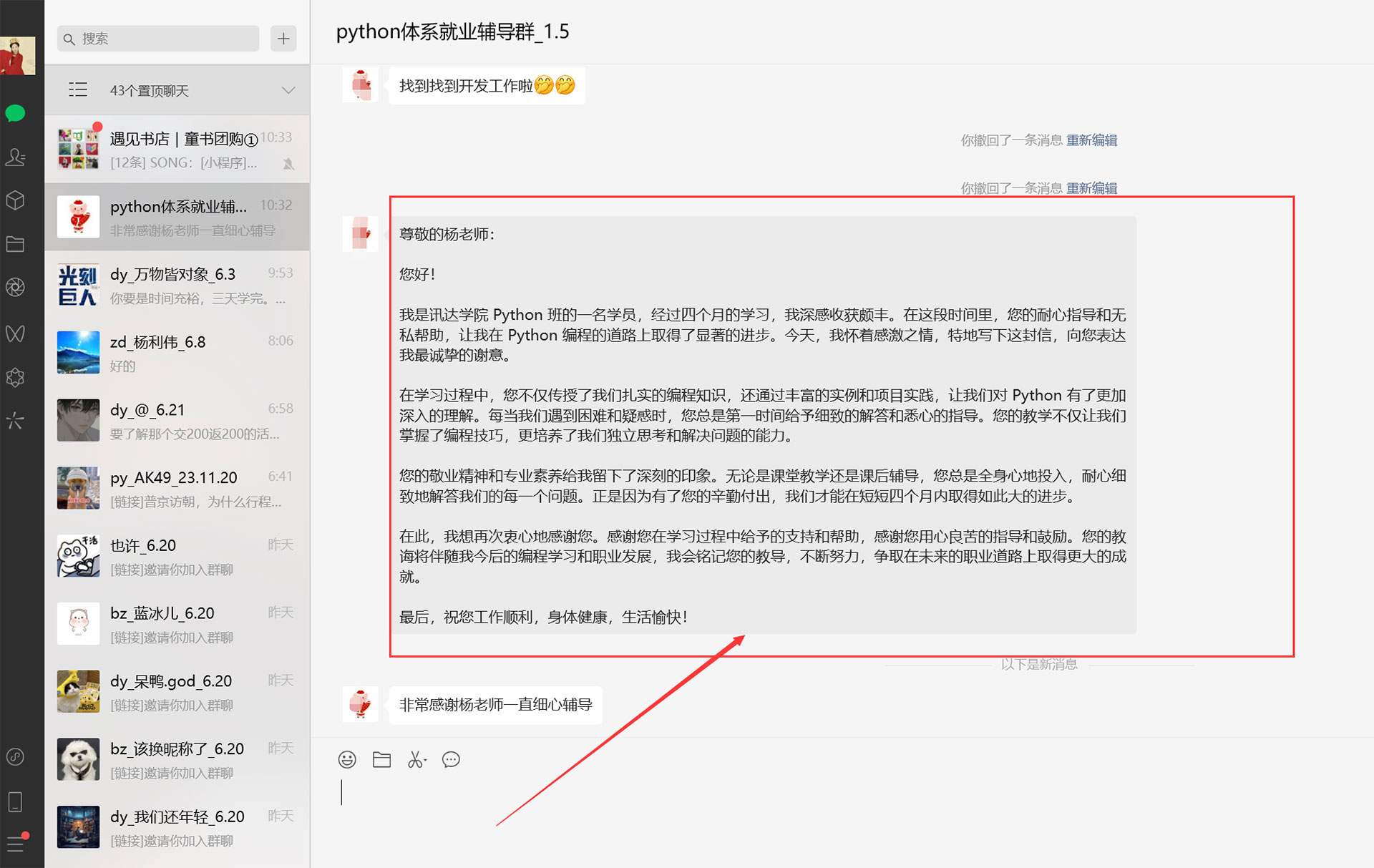Open the dy_万物皆对象_6.3 chat
This screenshot has width=1374, height=868.
177,285
